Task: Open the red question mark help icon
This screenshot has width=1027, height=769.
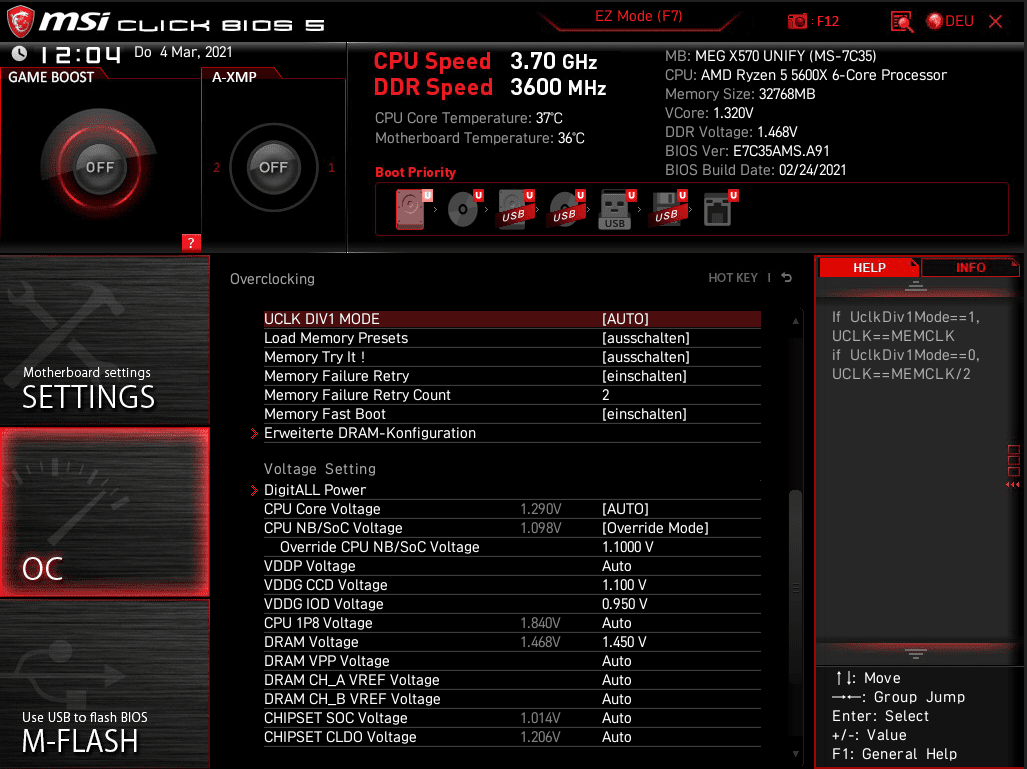Action: point(191,242)
